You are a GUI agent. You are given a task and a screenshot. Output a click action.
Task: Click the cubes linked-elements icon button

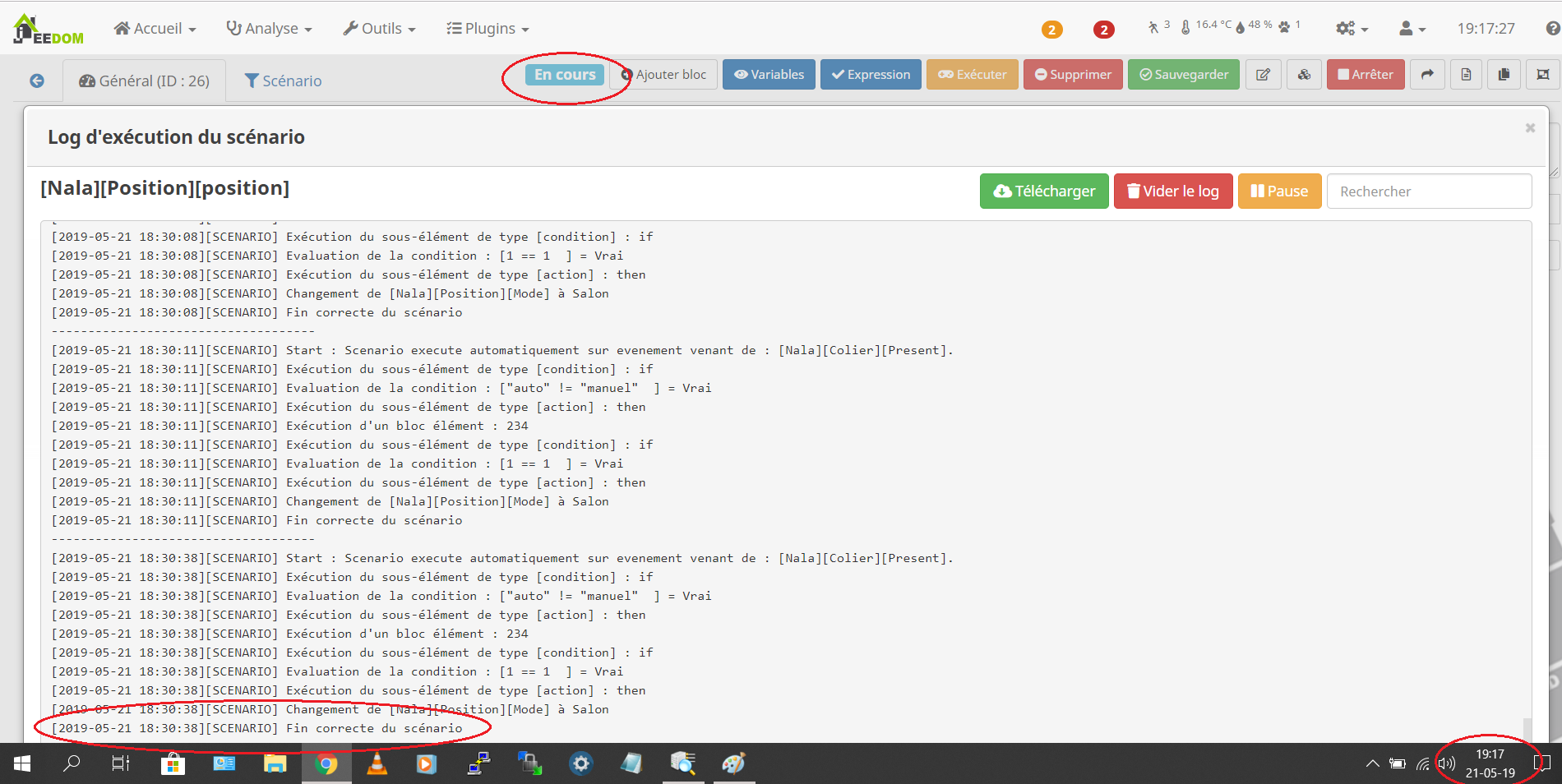click(1304, 75)
